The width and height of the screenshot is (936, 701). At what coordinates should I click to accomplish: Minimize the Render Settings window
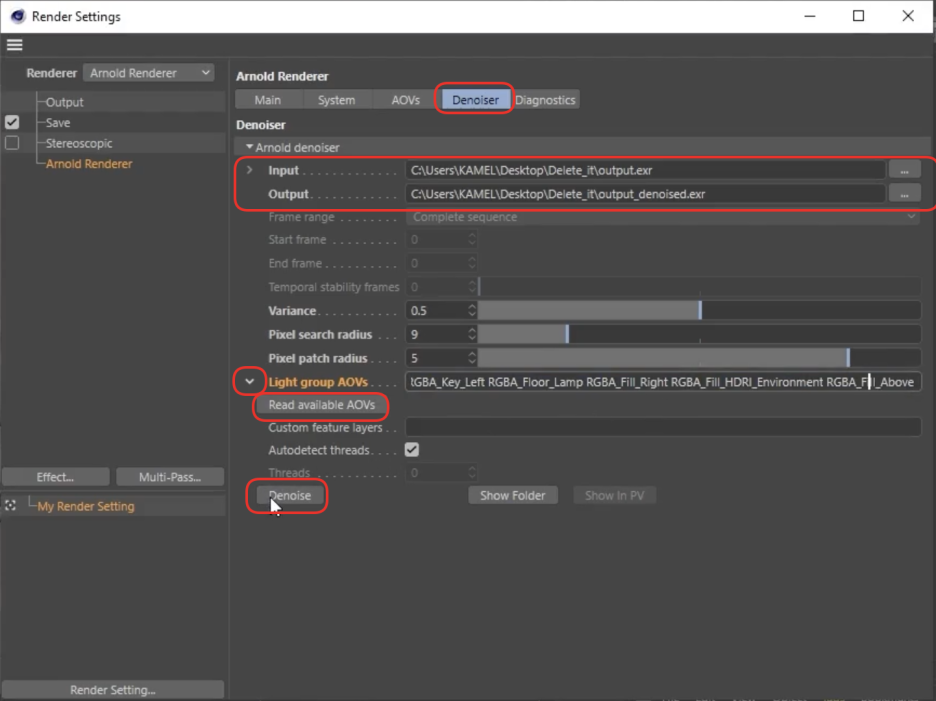coord(809,16)
